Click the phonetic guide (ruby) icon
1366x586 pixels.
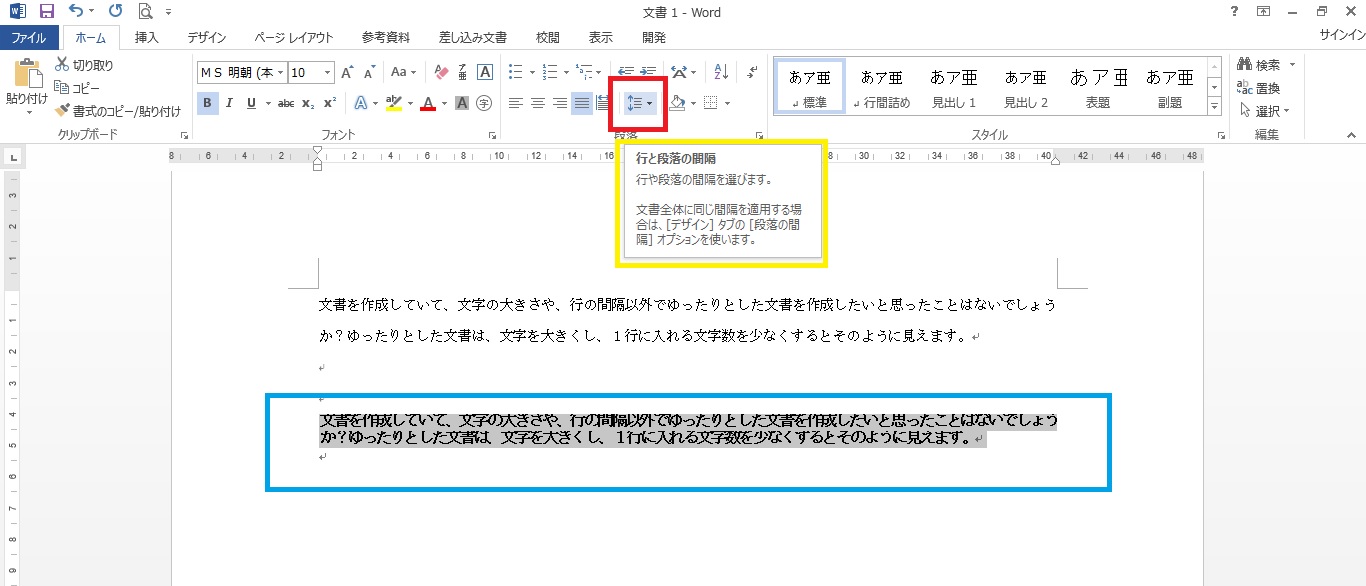463,72
